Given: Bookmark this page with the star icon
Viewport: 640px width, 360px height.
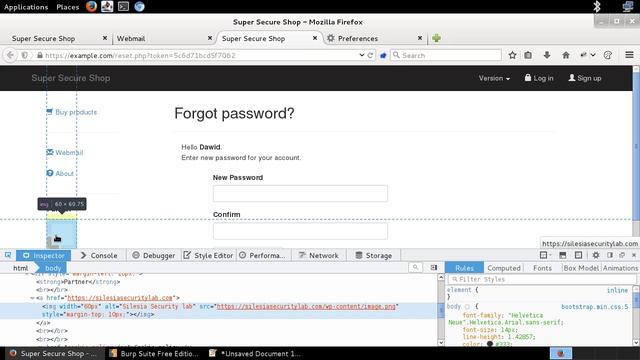Looking at the screenshot, I should 512,55.
